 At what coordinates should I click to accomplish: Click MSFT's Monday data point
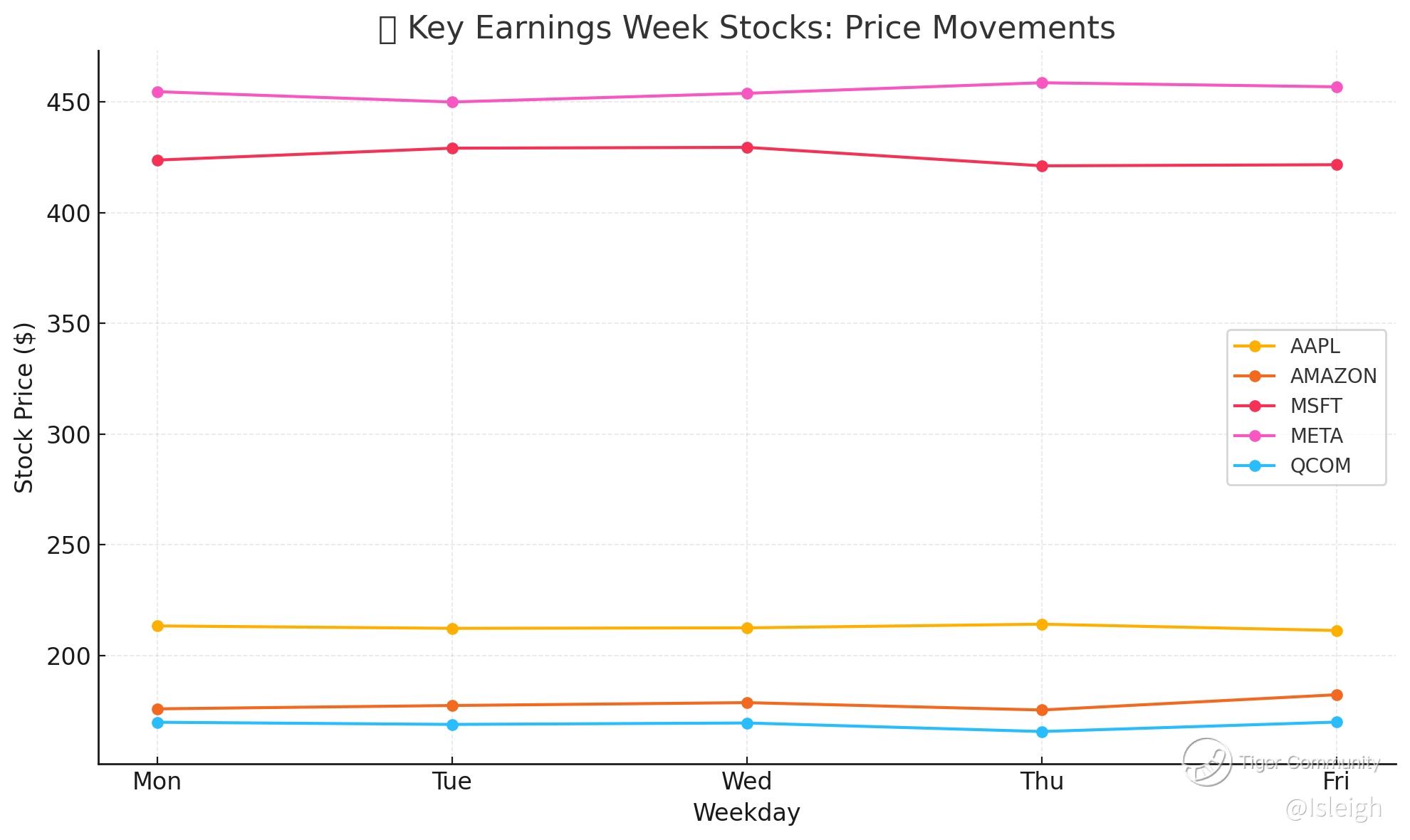click(157, 161)
